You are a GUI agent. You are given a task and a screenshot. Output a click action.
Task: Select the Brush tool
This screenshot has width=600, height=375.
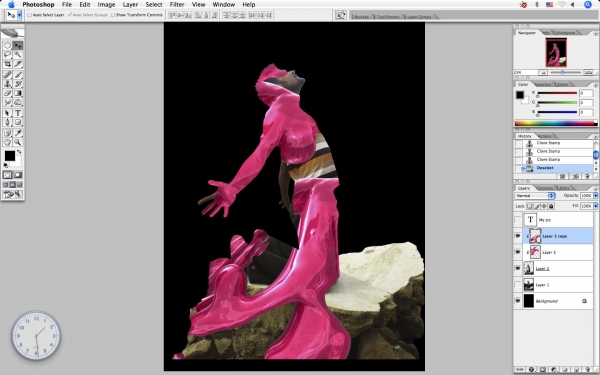tap(18, 75)
